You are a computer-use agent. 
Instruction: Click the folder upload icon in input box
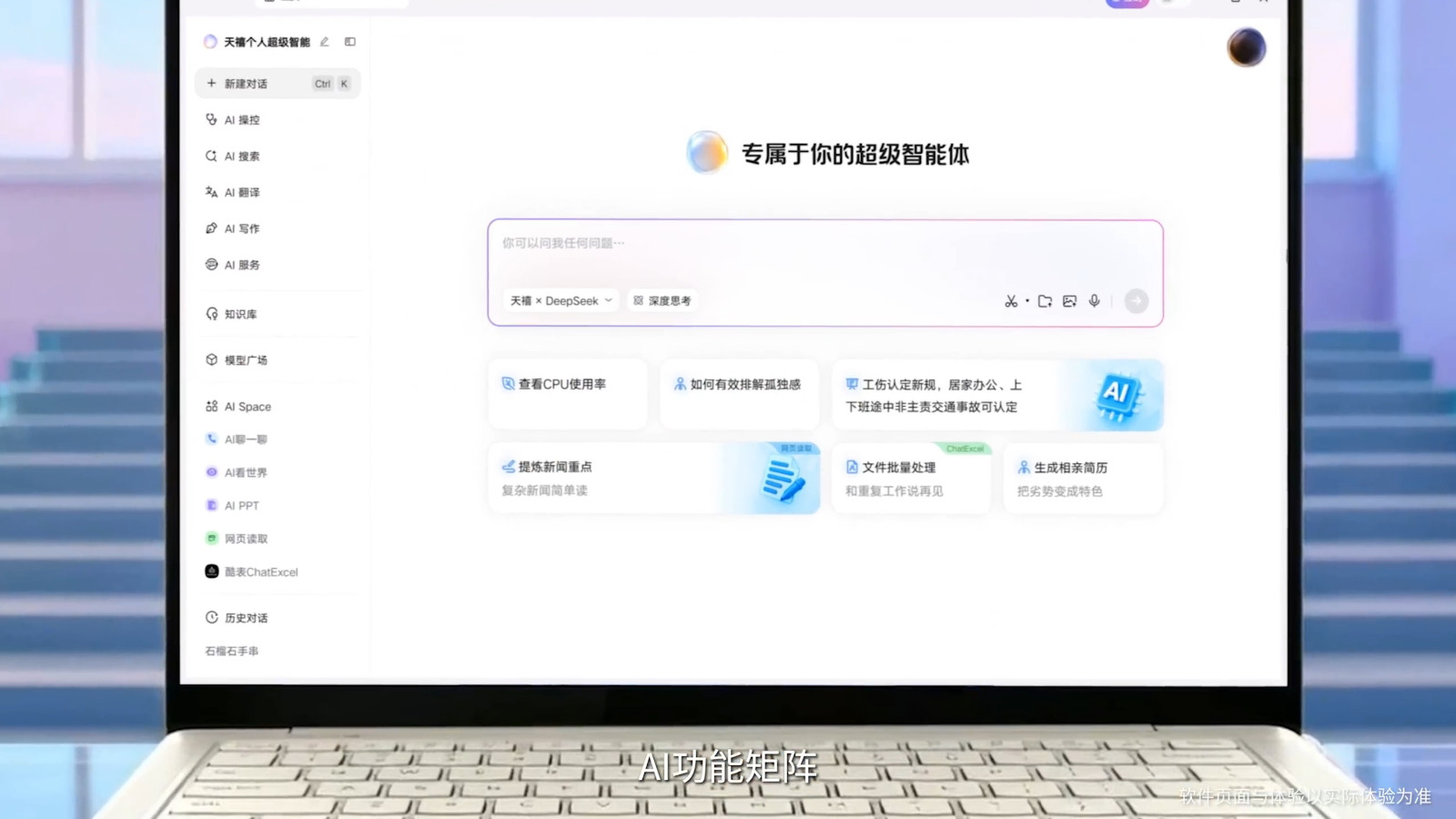1045,301
